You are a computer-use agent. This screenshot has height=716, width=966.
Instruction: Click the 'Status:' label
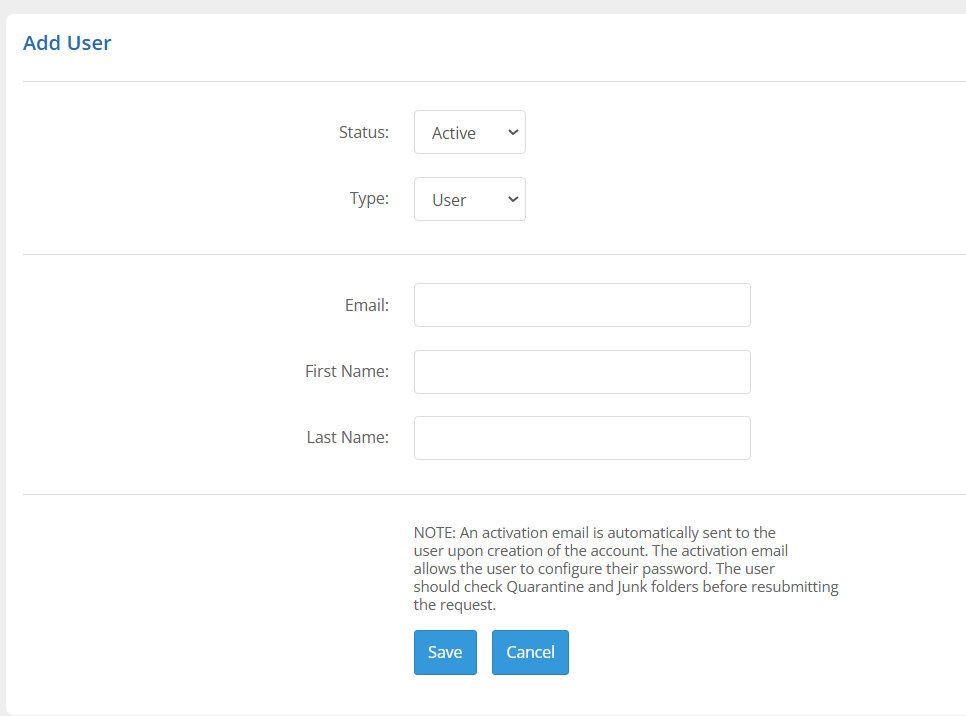(363, 132)
